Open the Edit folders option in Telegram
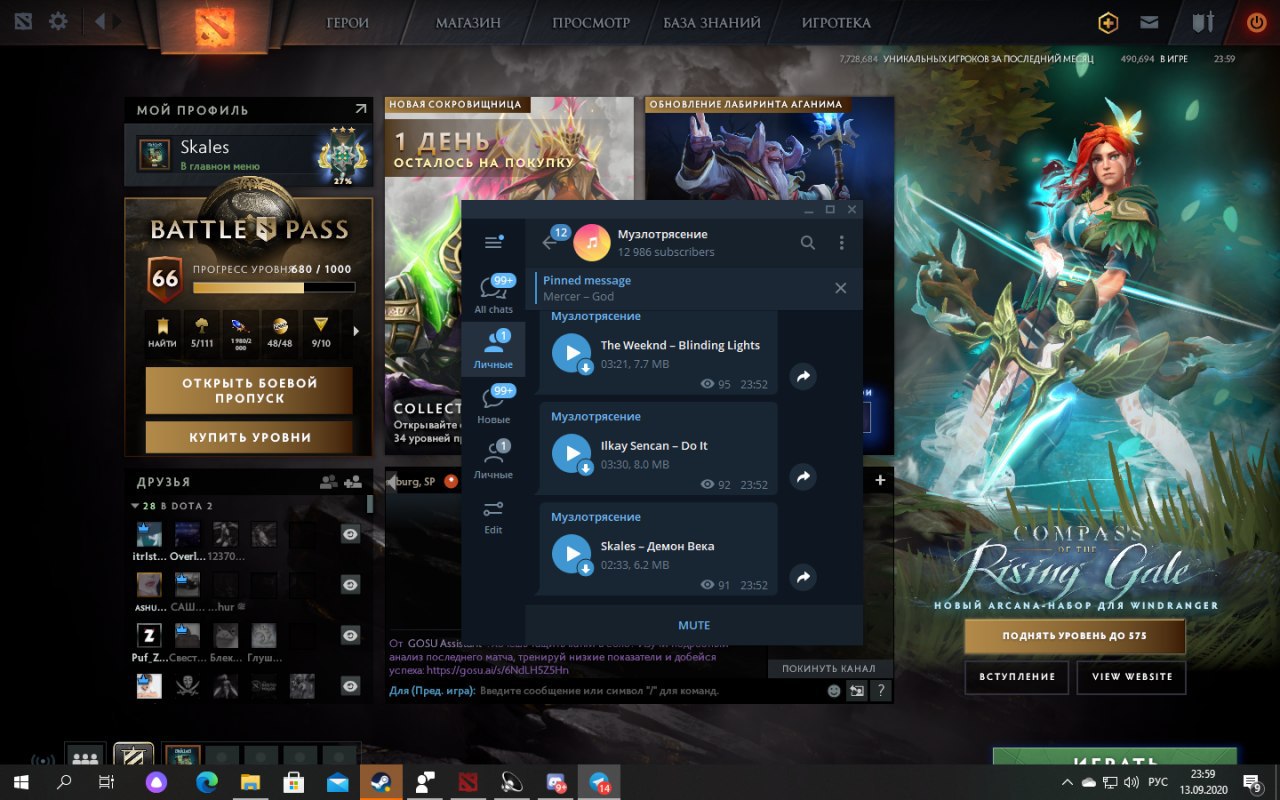The image size is (1280, 800). pyautogui.click(x=494, y=516)
